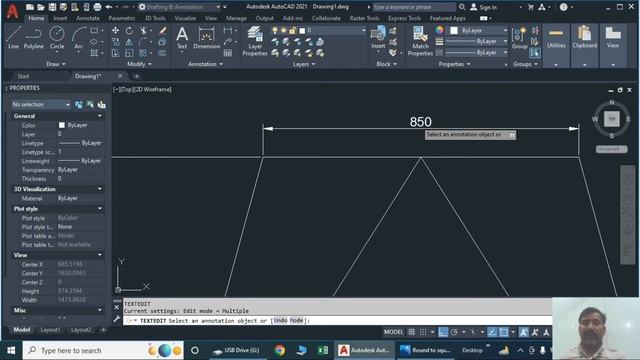Screen dimensions: 640x360
Task: Click the TOP face of the ViewCube
Action: coord(611,119)
